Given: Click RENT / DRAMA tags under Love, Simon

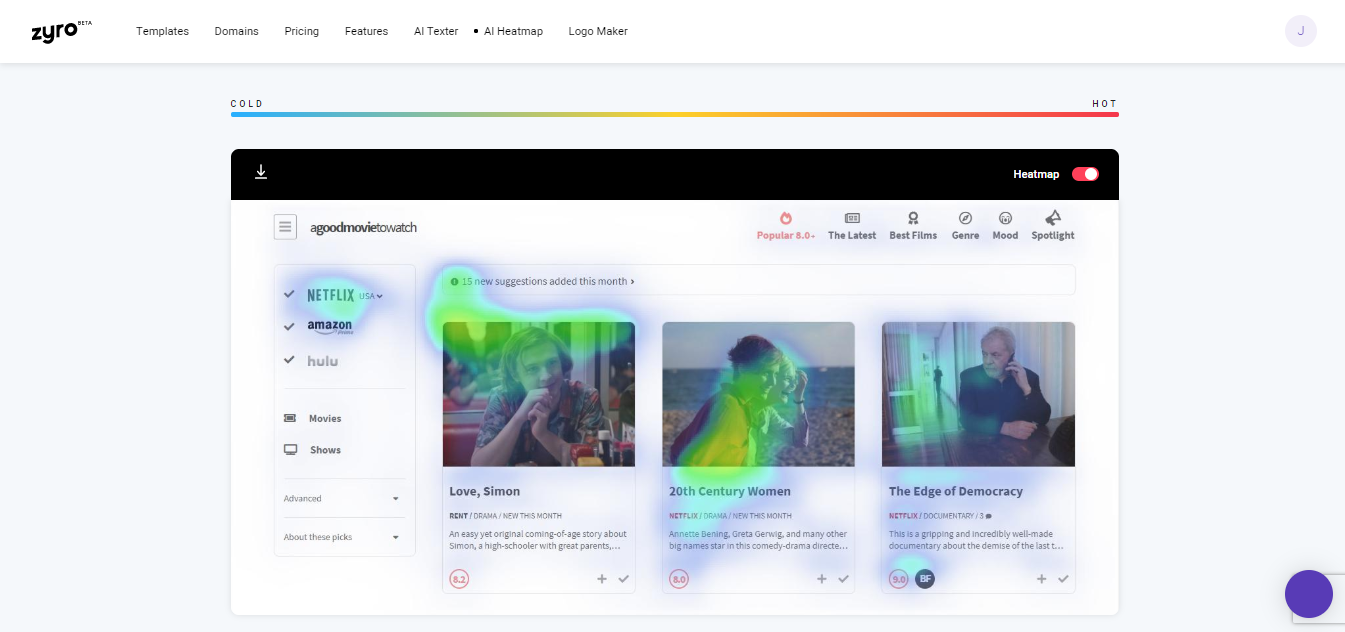Looking at the screenshot, I should click(506, 516).
